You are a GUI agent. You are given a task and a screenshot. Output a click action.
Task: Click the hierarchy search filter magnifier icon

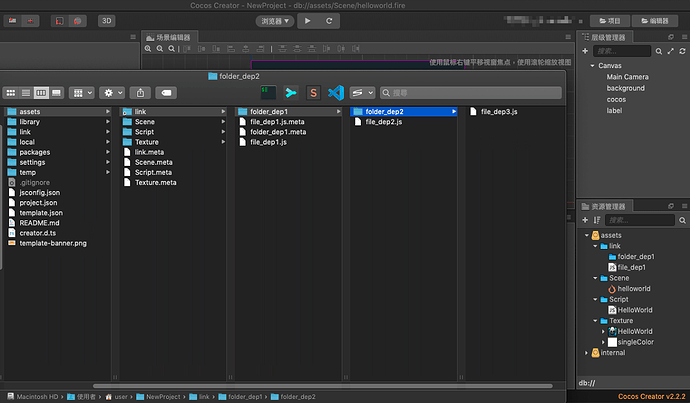point(659,51)
